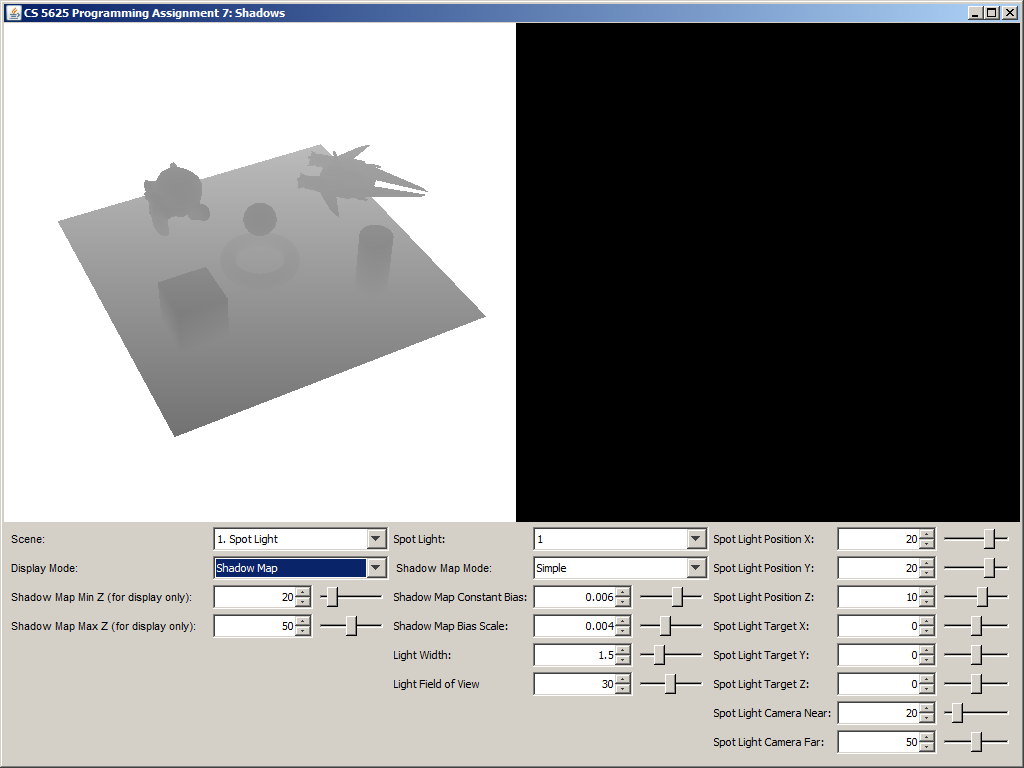Screen dimensions: 1024x768
Task: Expand the Display Mode combo box
Action: pos(376,568)
